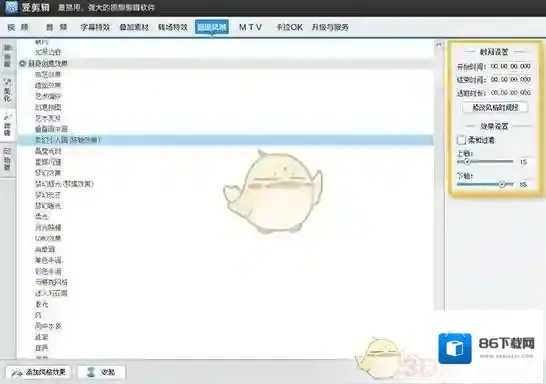This screenshot has height=384, width=546.
Task: Choose the 油墨画 style
Action: coord(45,249)
